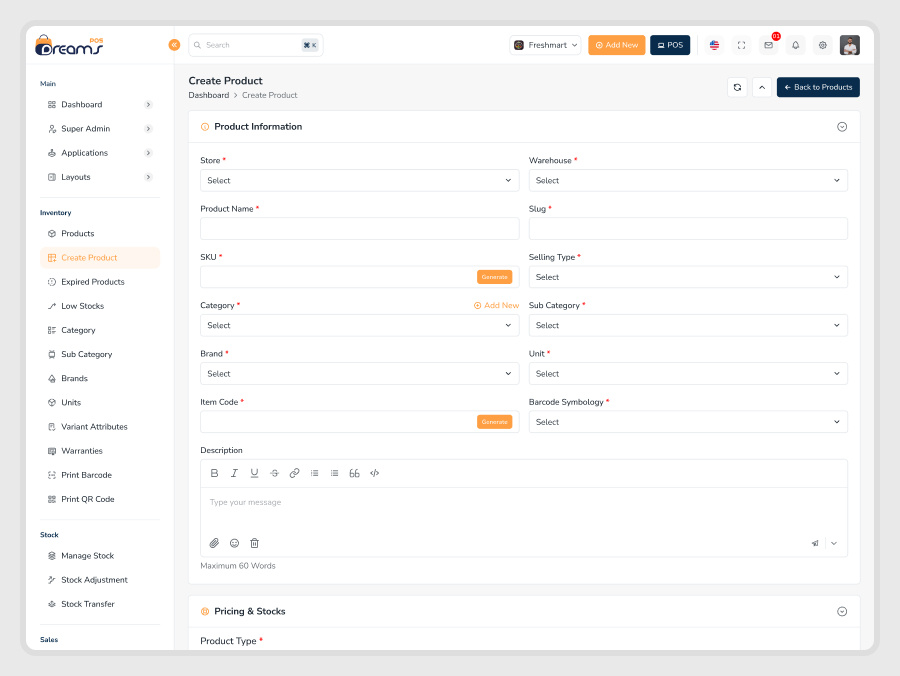Click the Generate button beside SKU

pyautogui.click(x=494, y=276)
